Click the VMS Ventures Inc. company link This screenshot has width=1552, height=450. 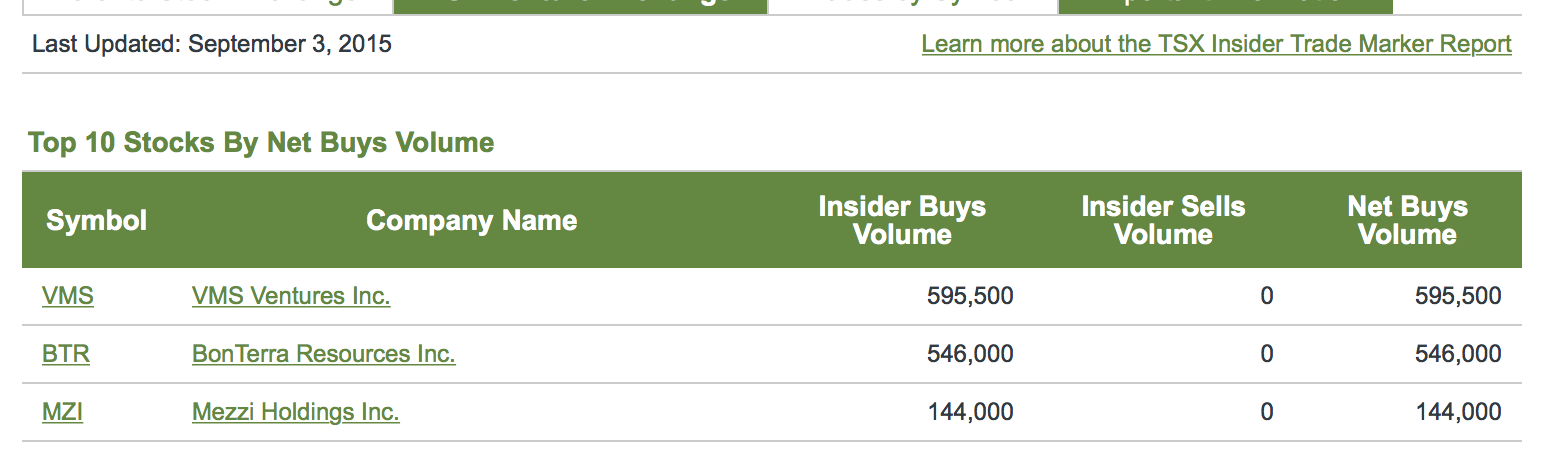[x=291, y=296]
